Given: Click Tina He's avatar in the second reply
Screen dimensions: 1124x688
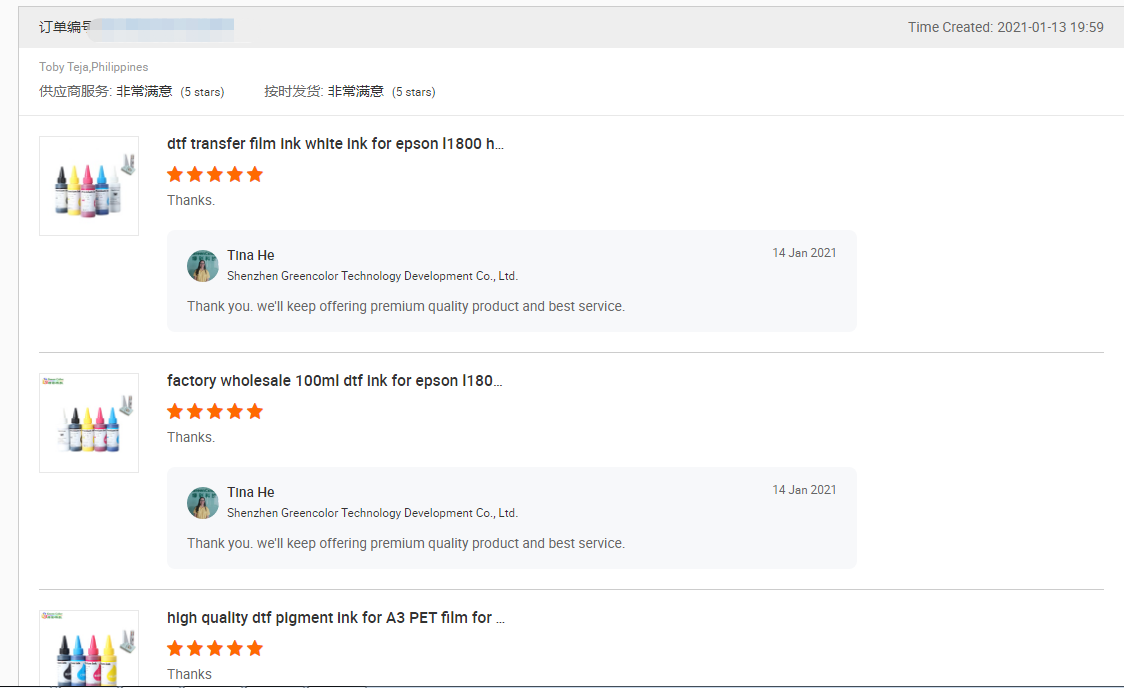Looking at the screenshot, I should click(x=203, y=502).
